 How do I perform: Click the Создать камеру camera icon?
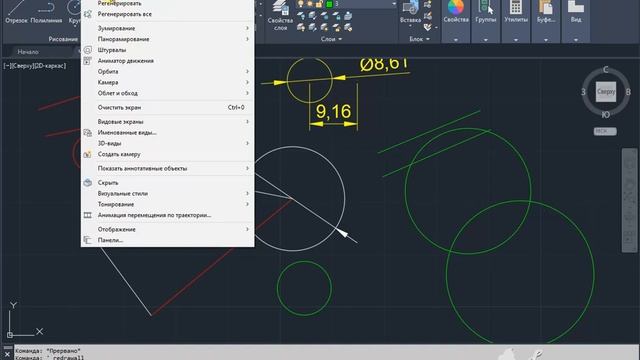click(x=88, y=154)
